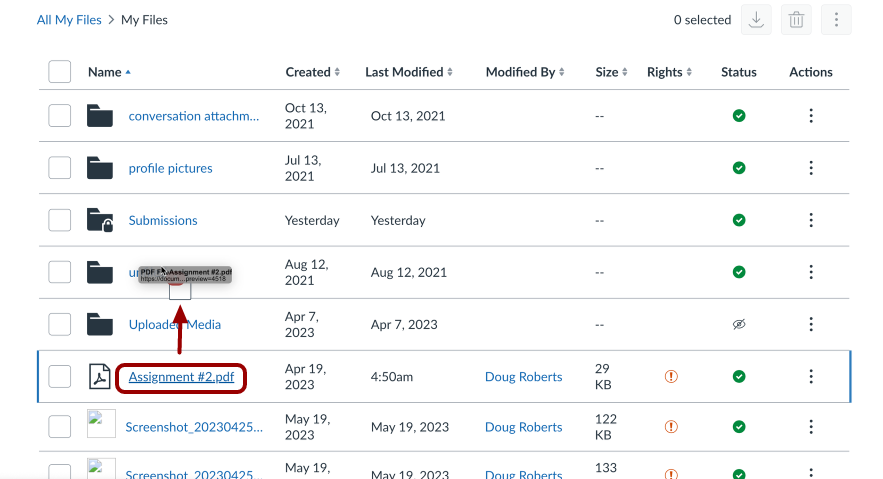Check the profile pictures folder checkbox

click(x=60, y=168)
